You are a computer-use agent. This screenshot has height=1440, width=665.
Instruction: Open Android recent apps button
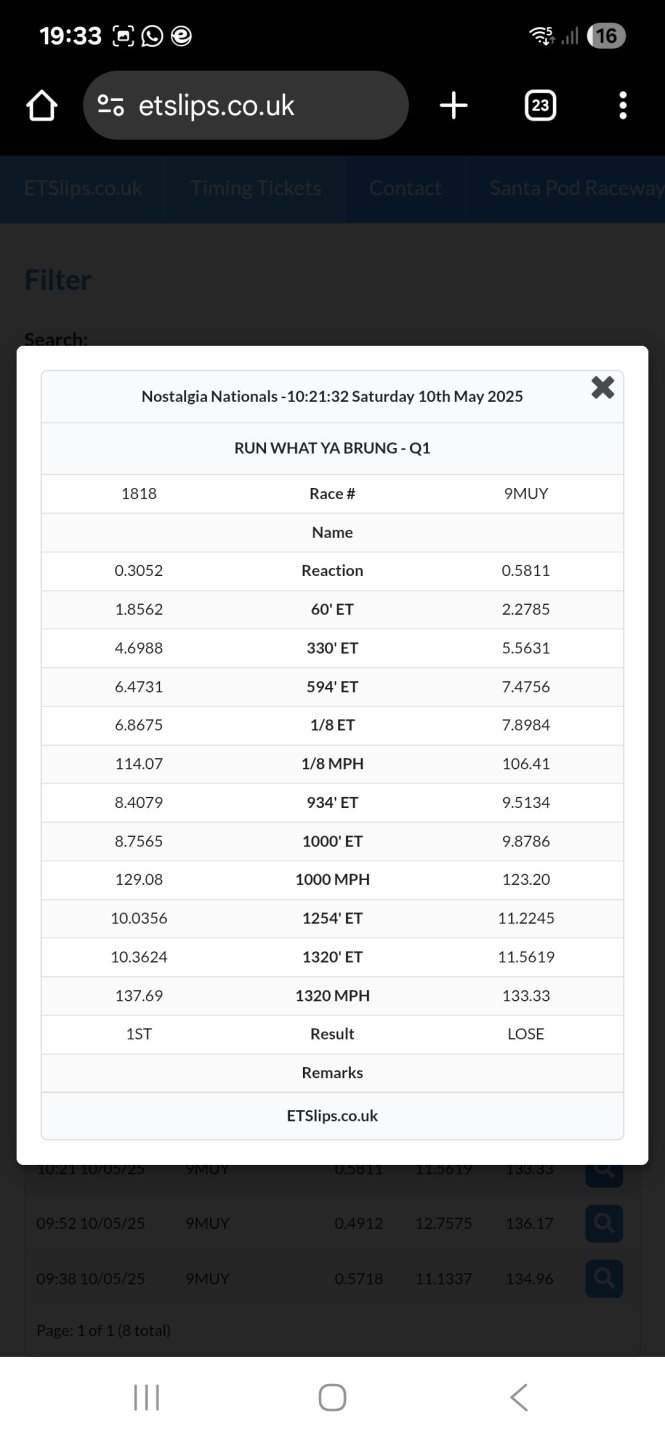(x=146, y=1397)
